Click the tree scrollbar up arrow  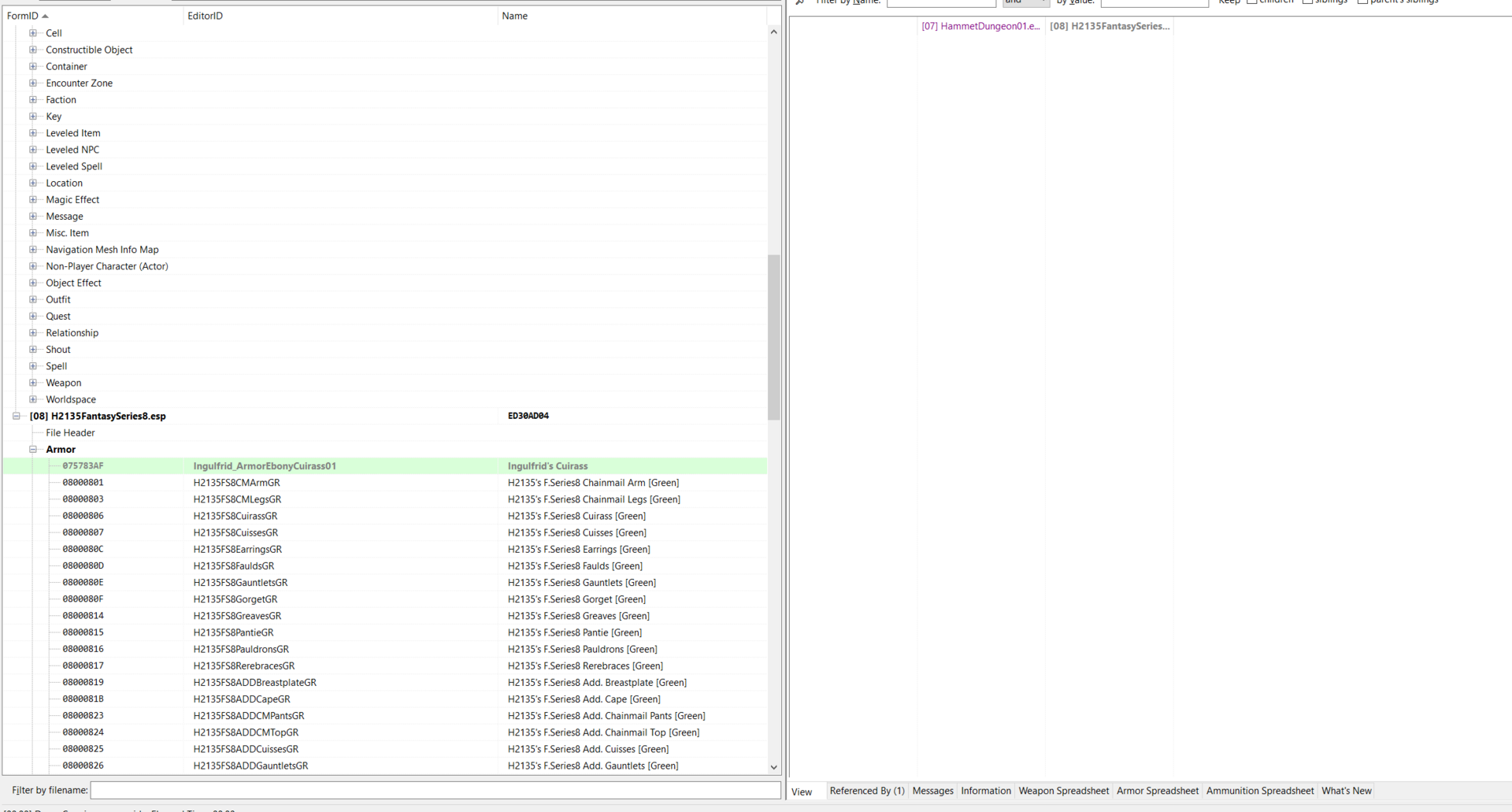pyautogui.click(x=774, y=32)
